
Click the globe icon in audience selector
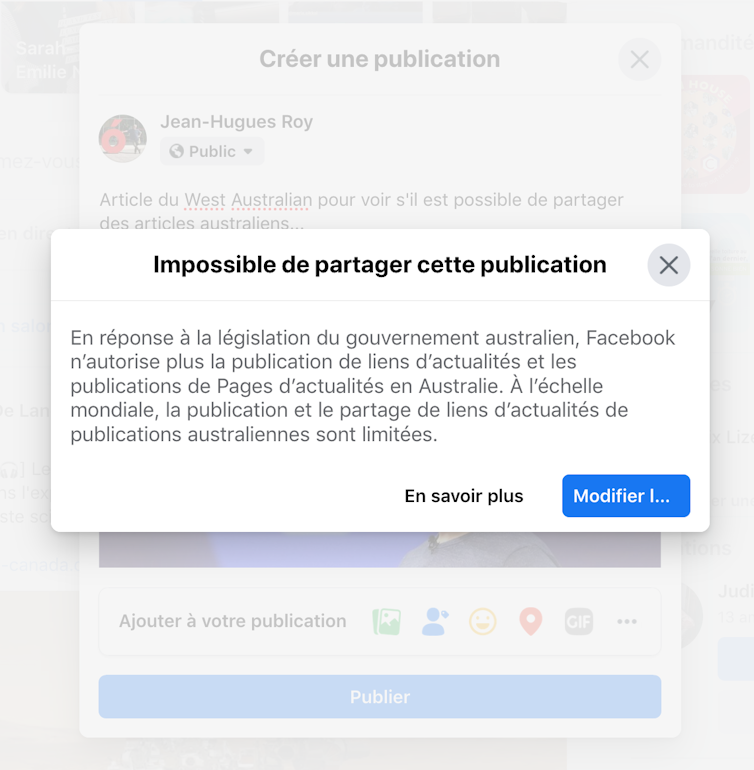click(176, 151)
